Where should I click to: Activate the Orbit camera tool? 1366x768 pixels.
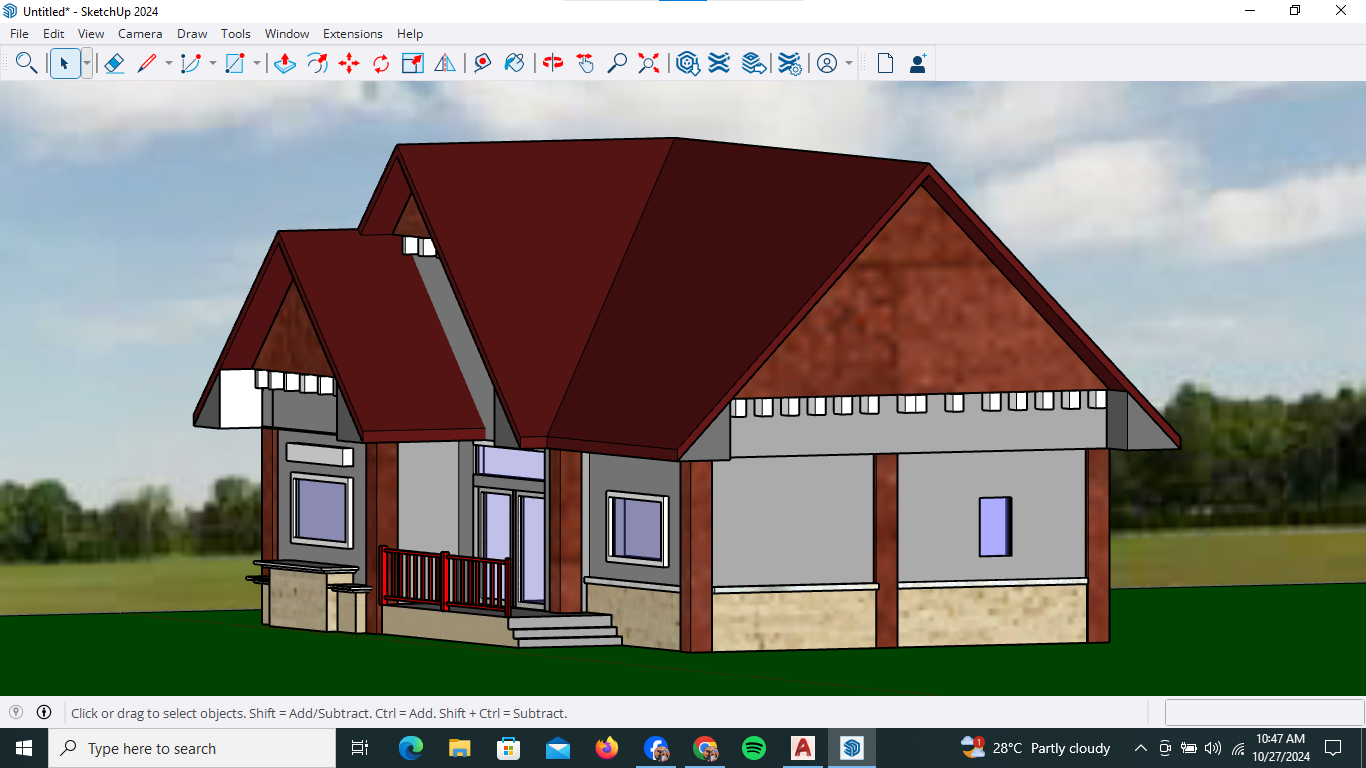[553, 63]
